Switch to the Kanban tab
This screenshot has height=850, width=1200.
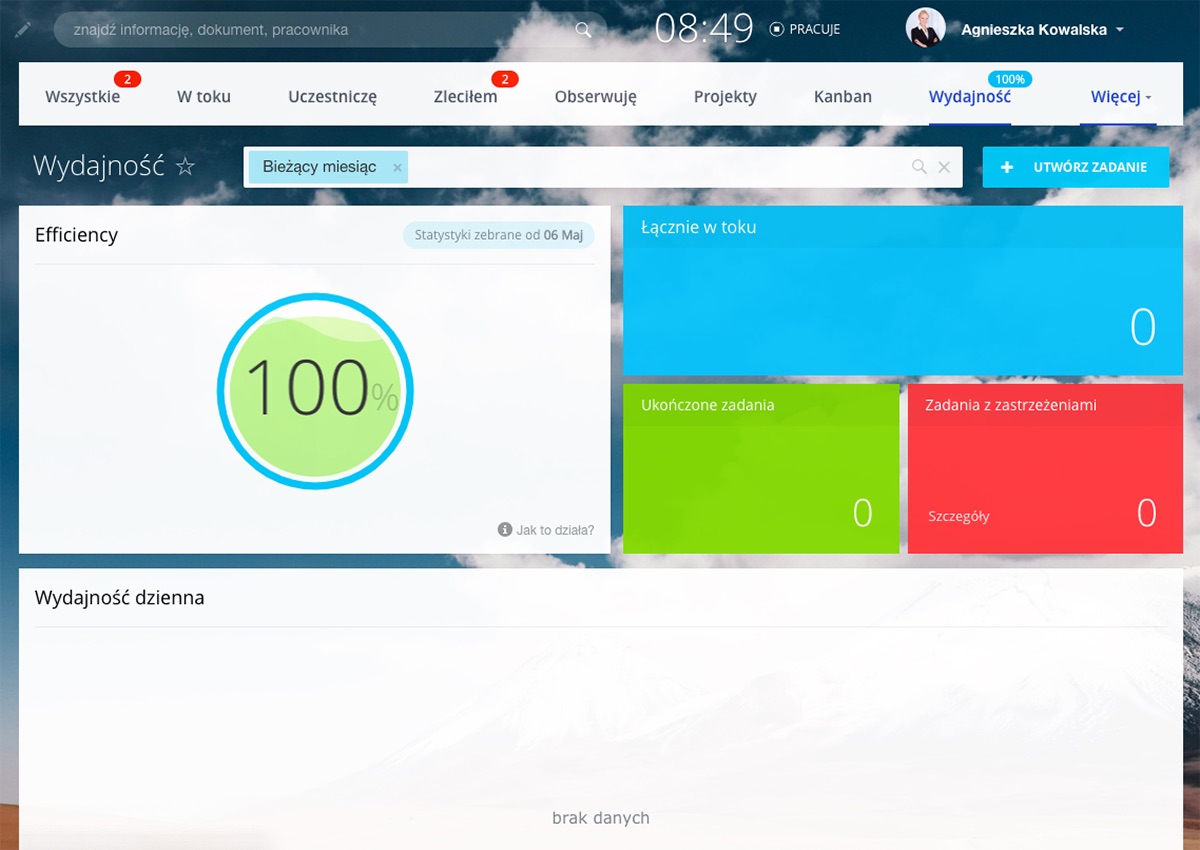(842, 97)
